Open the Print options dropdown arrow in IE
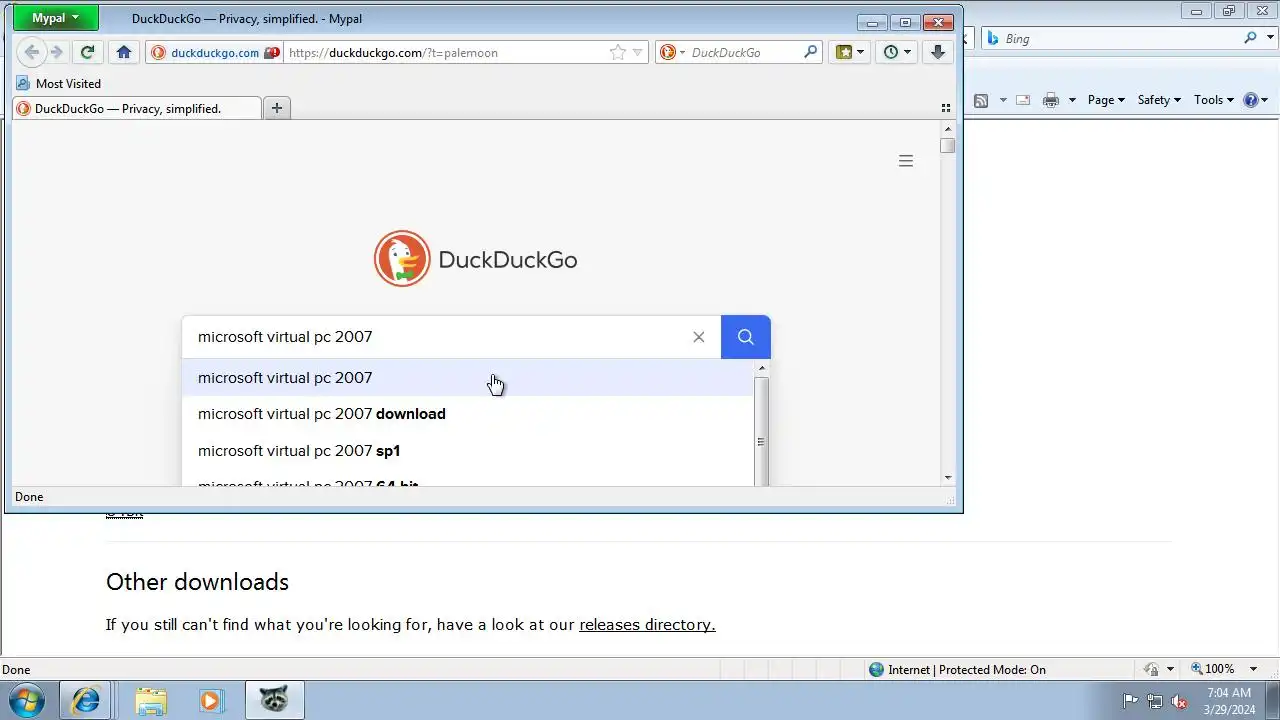The image size is (1280, 720). [x=1072, y=100]
